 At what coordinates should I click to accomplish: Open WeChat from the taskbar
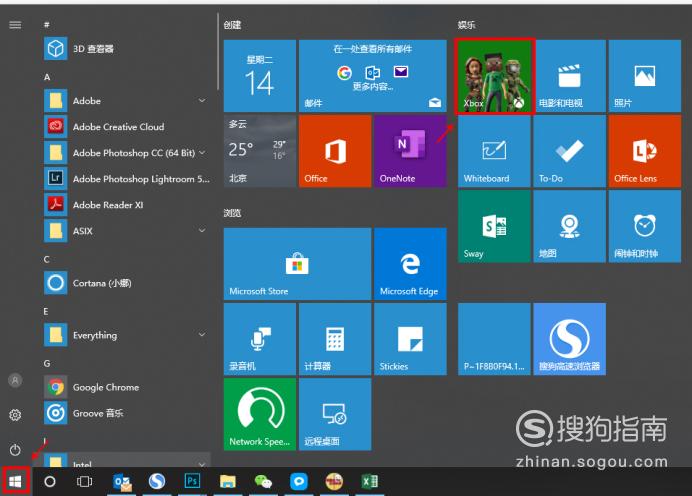point(263,481)
